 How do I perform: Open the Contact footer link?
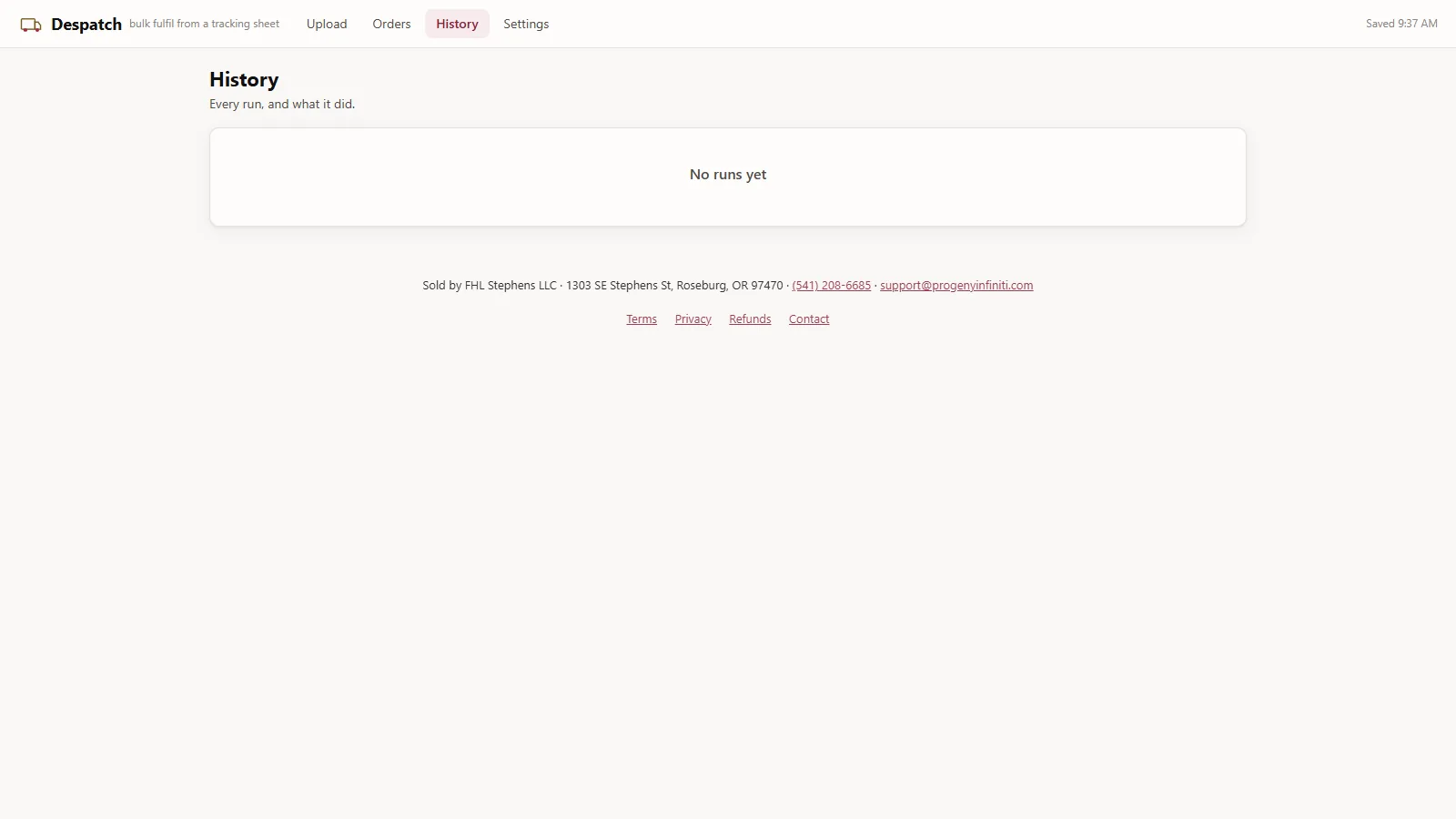809,318
